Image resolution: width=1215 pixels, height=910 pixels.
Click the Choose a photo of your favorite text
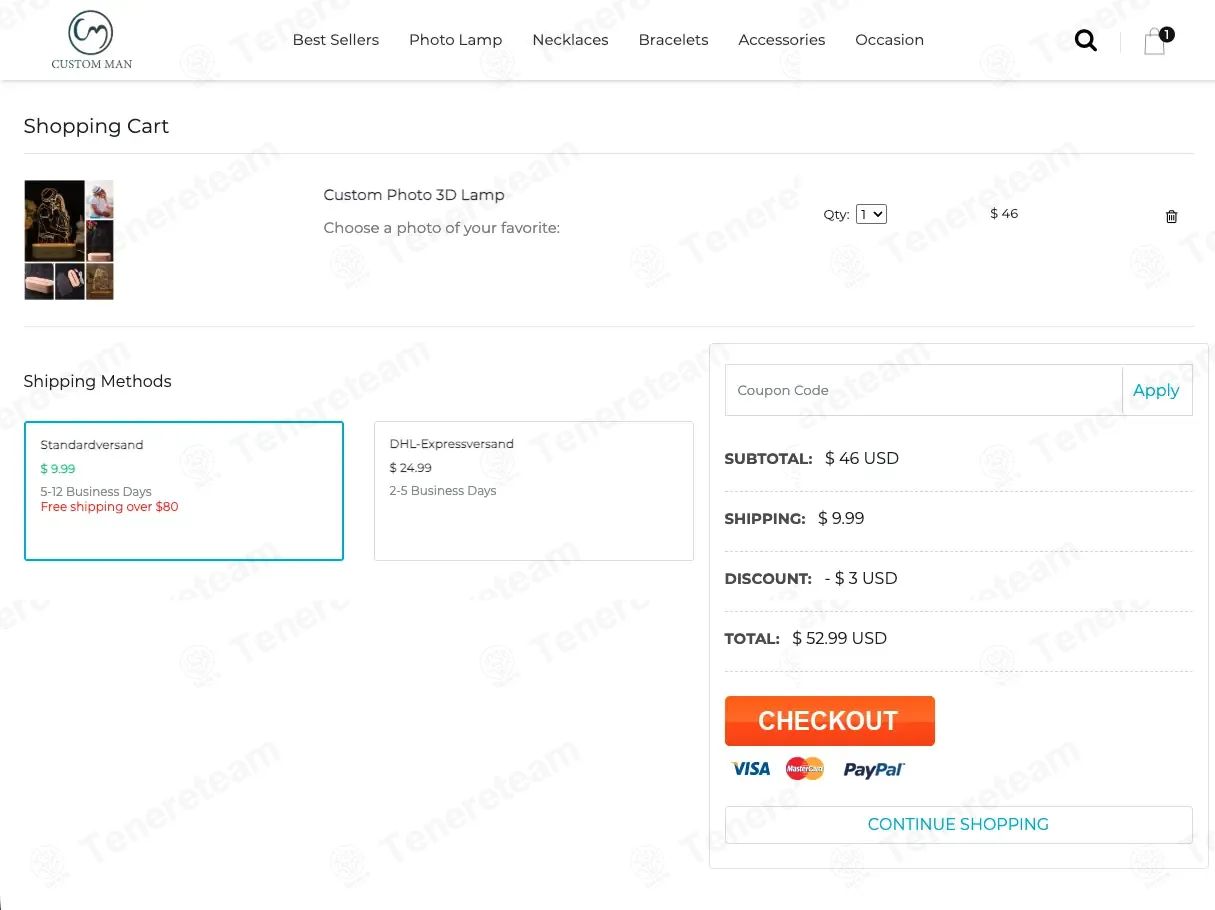click(441, 228)
